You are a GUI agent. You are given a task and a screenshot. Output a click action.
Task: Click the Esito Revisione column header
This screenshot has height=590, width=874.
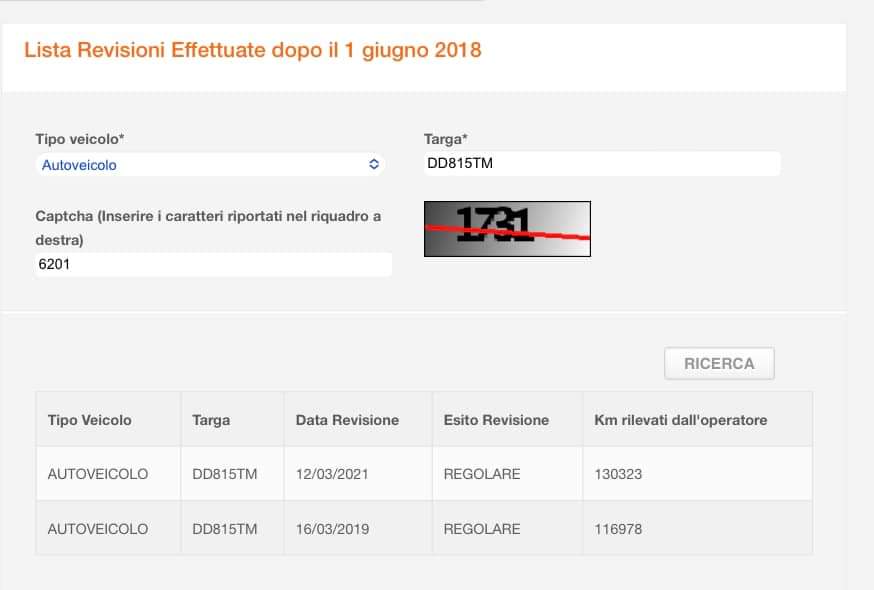pyautogui.click(x=496, y=420)
